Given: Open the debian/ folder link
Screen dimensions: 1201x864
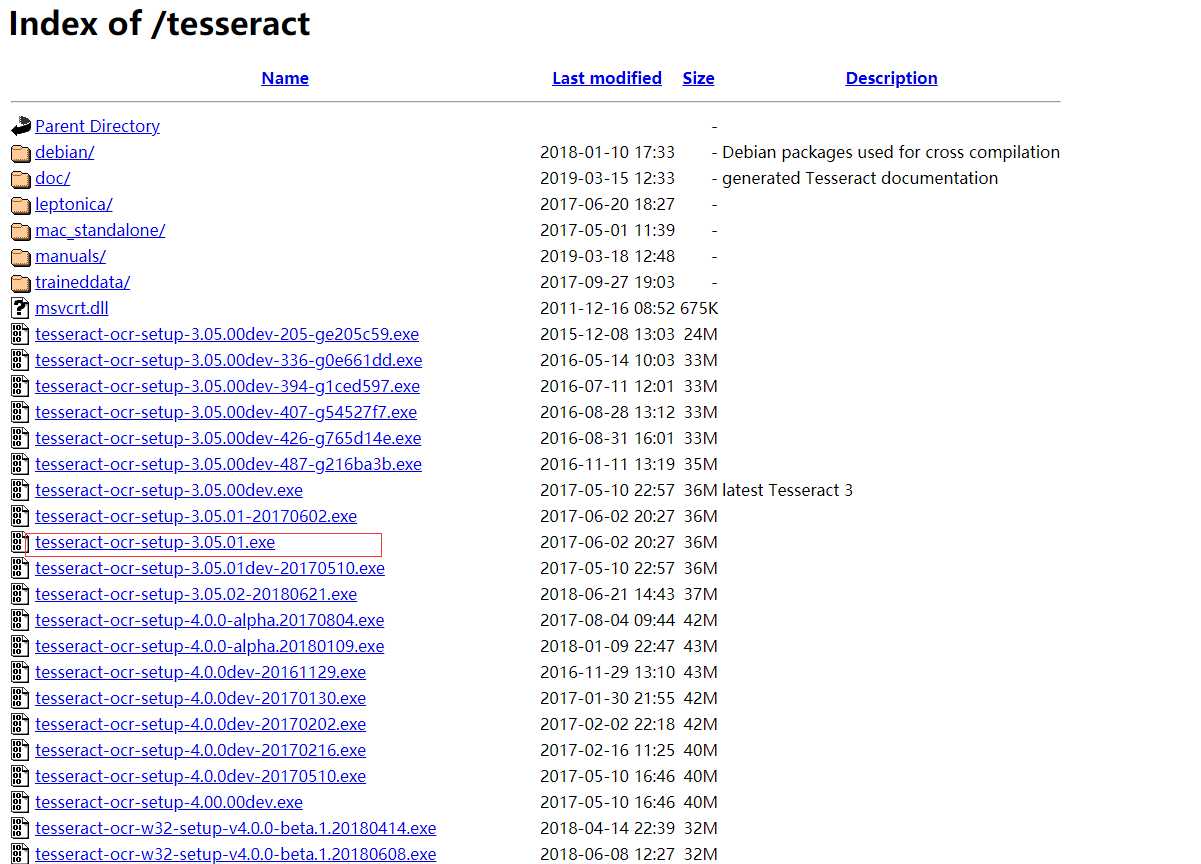Looking at the screenshot, I should [65, 152].
